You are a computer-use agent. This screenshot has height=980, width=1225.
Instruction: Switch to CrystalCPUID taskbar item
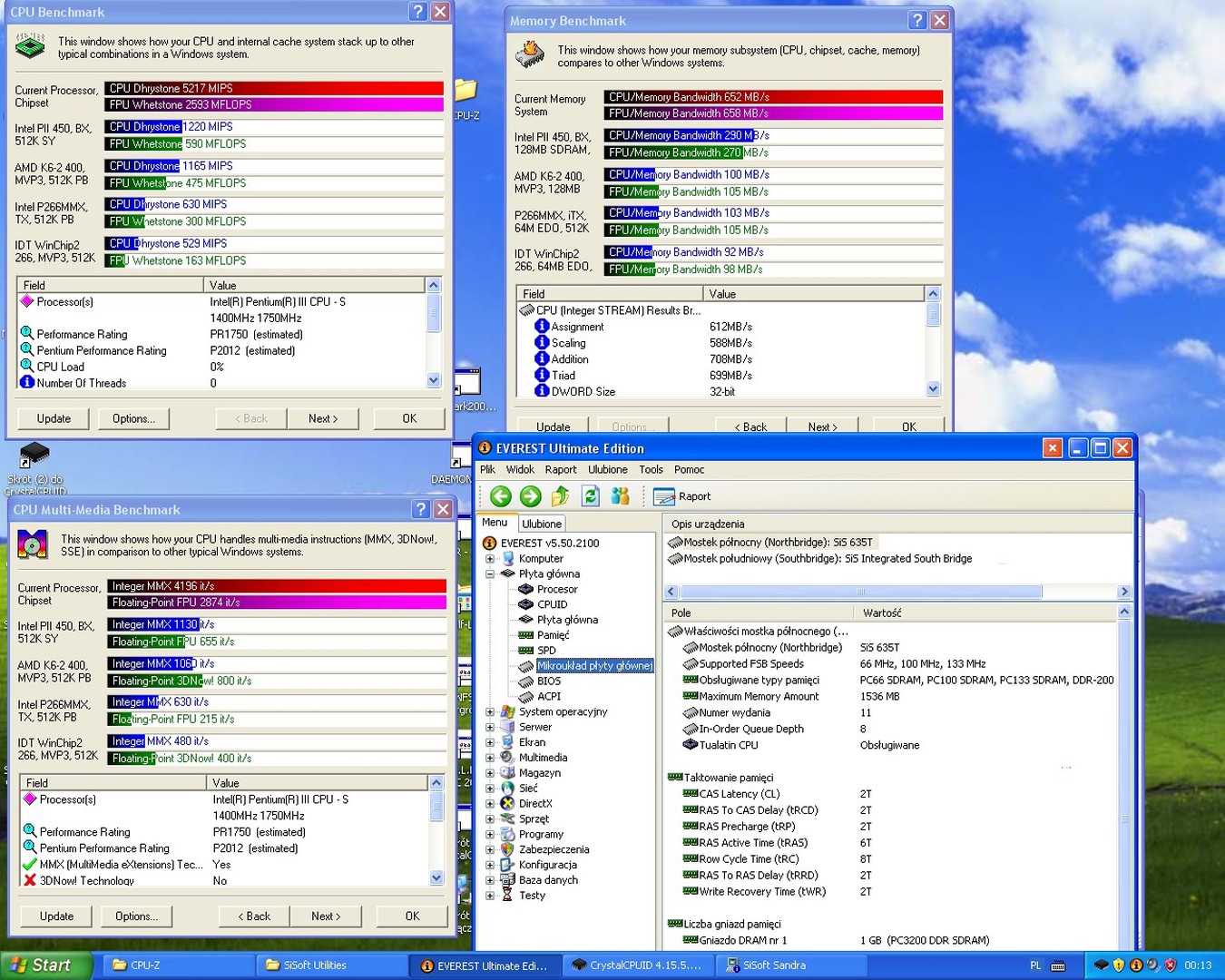637,965
